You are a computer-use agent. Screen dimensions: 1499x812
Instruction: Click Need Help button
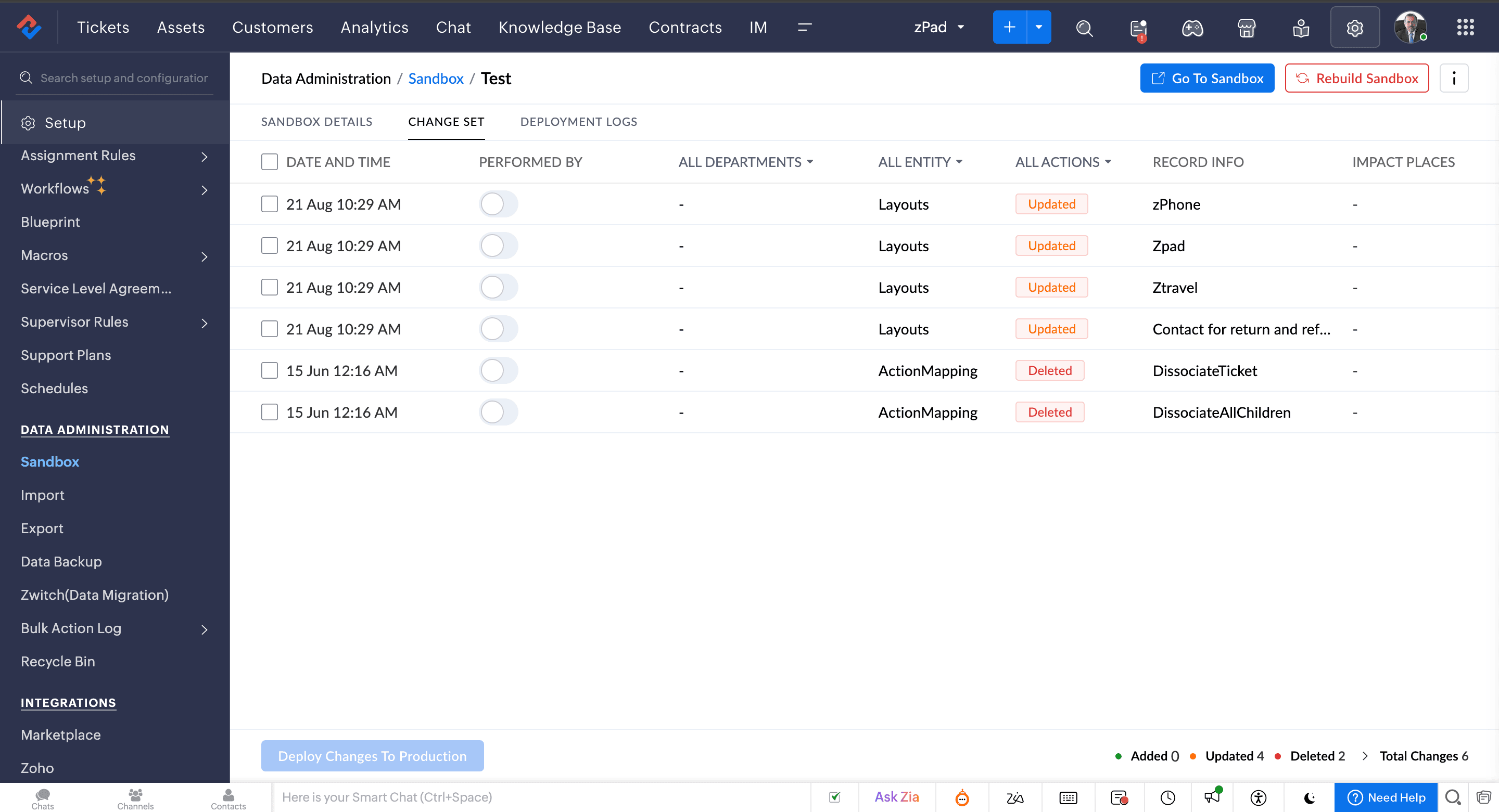click(x=1386, y=797)
